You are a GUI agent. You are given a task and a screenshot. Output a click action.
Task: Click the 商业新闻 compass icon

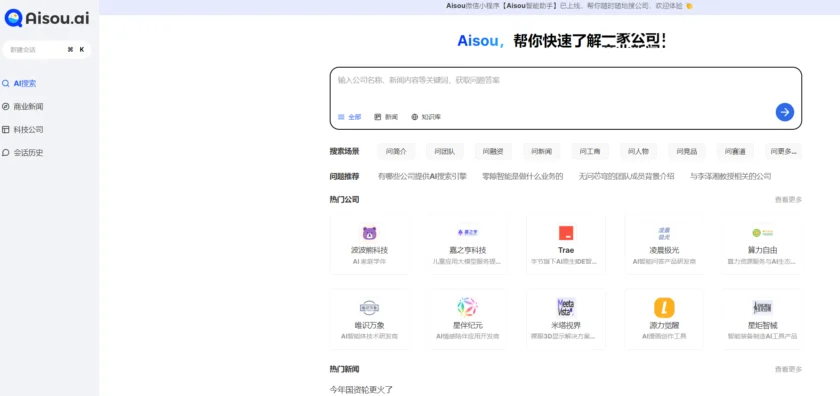click(x=6, y=107)
